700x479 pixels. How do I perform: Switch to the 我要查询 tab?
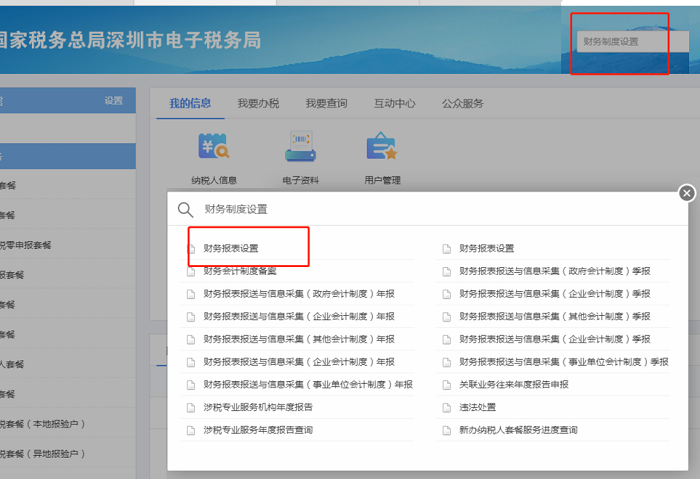[x=326, y=103]
